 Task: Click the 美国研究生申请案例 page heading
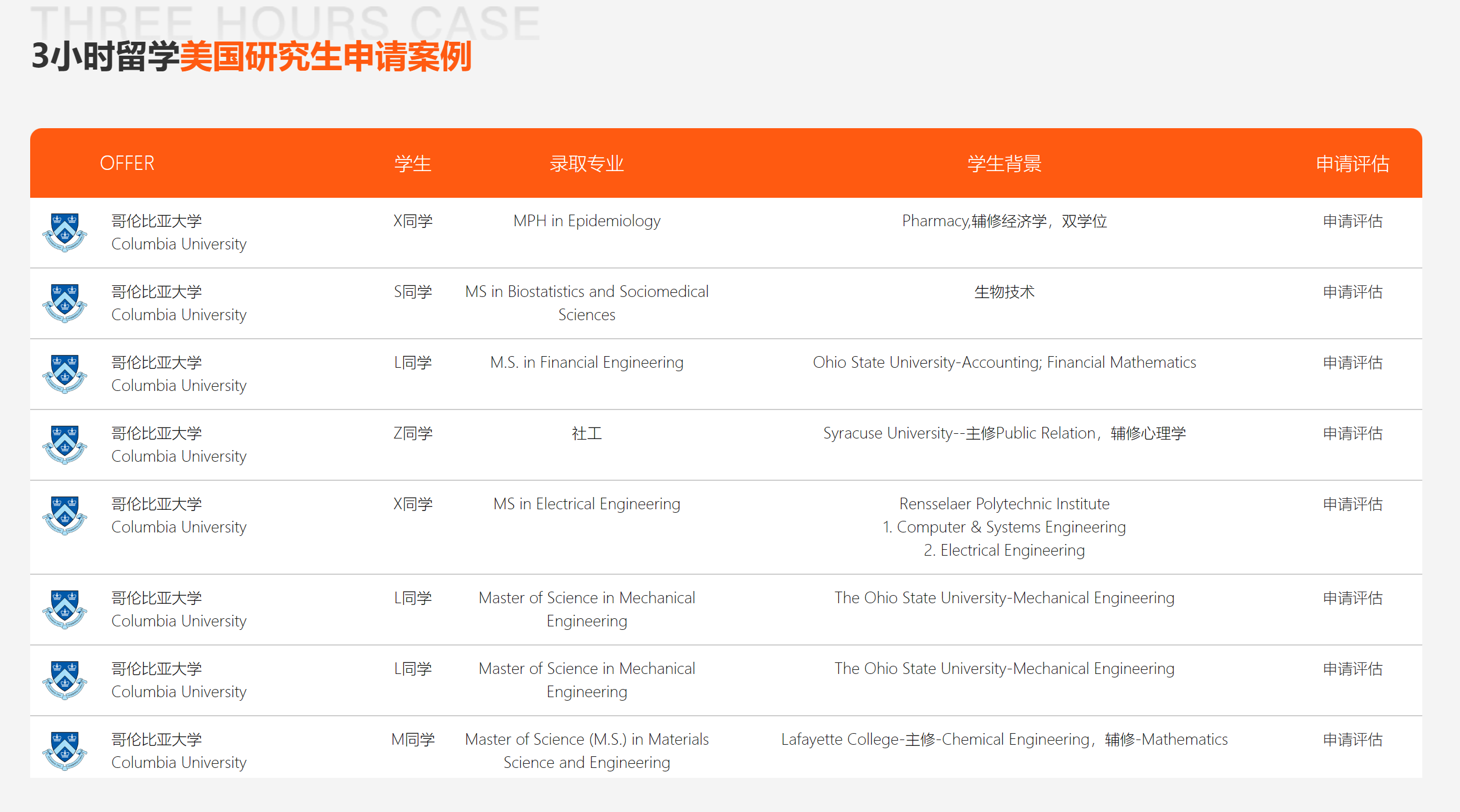click(x=326, y=57)
